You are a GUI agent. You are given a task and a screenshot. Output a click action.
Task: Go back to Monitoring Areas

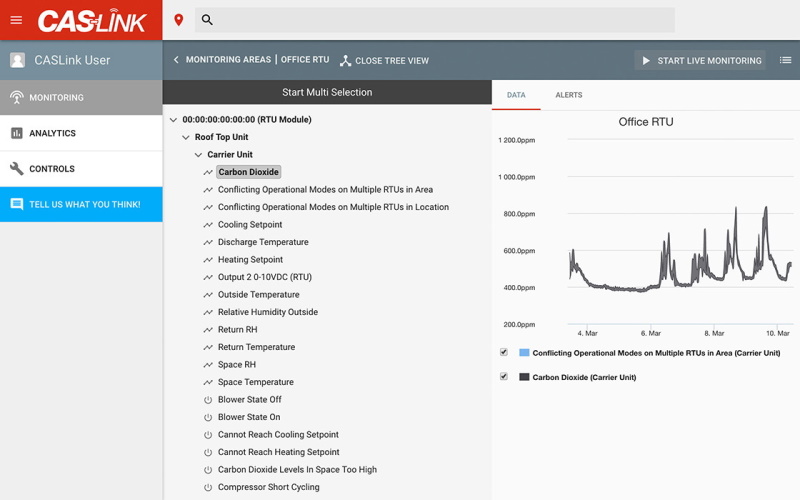(x=228, y=60)
